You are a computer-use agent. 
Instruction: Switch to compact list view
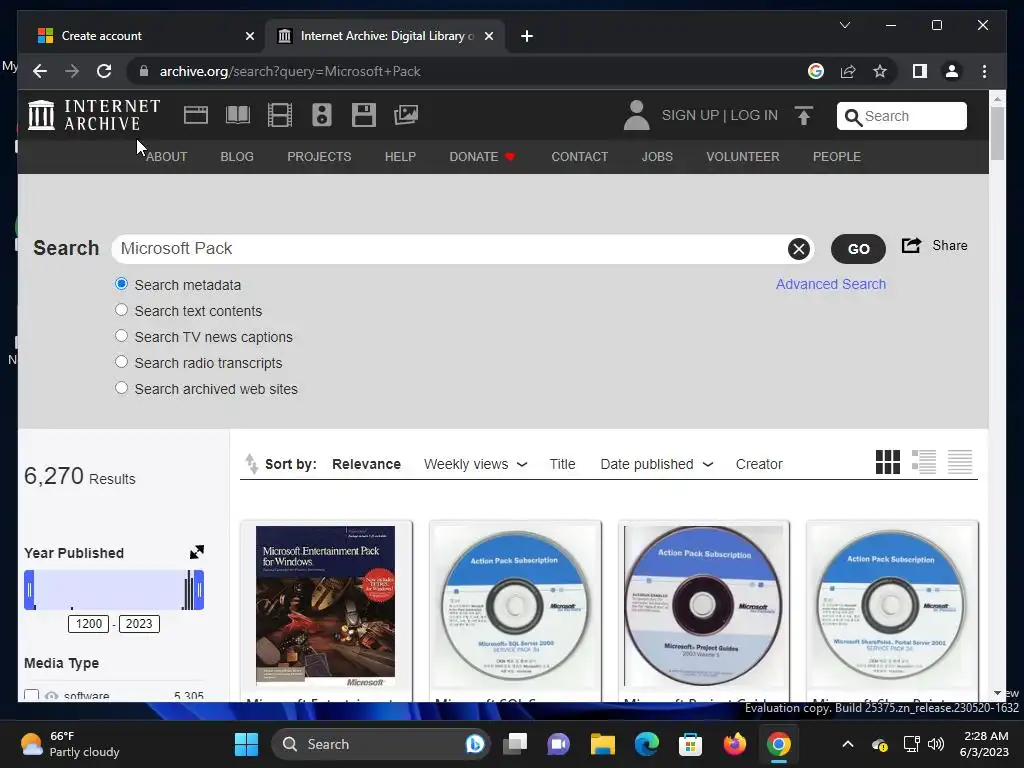point(960,462)
